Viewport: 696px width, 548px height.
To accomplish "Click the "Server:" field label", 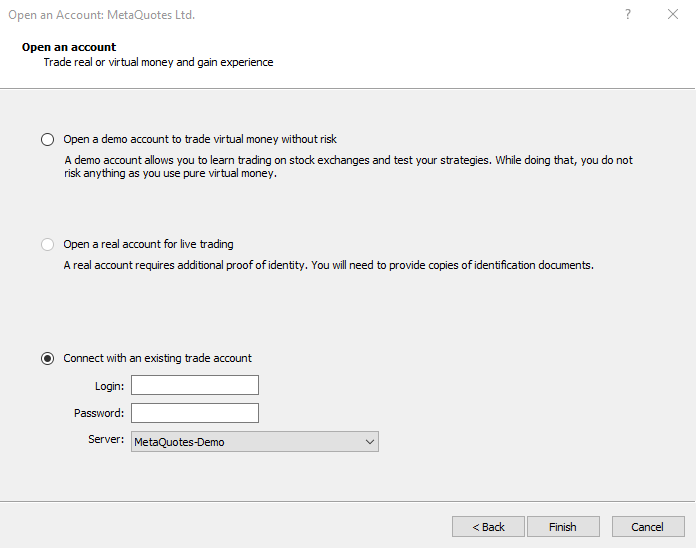I will [106, 440].
